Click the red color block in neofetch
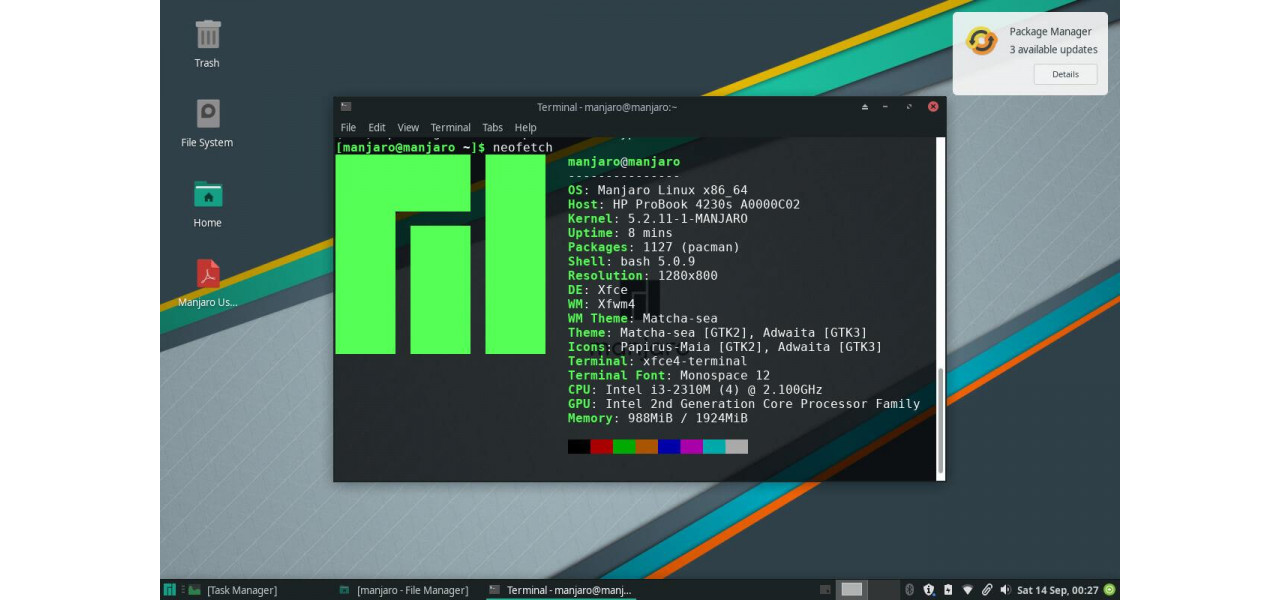 601,447
